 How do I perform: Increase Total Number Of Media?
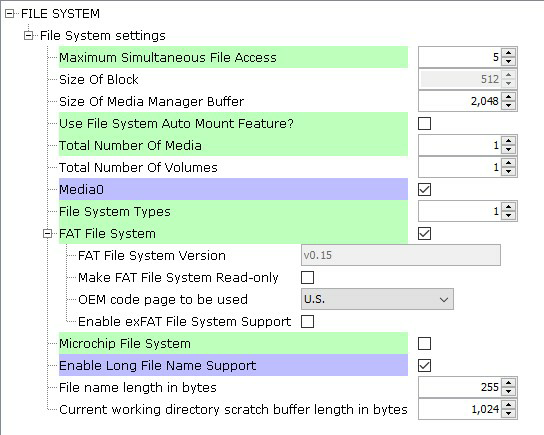pyautogui.click(x=509, y=141)
